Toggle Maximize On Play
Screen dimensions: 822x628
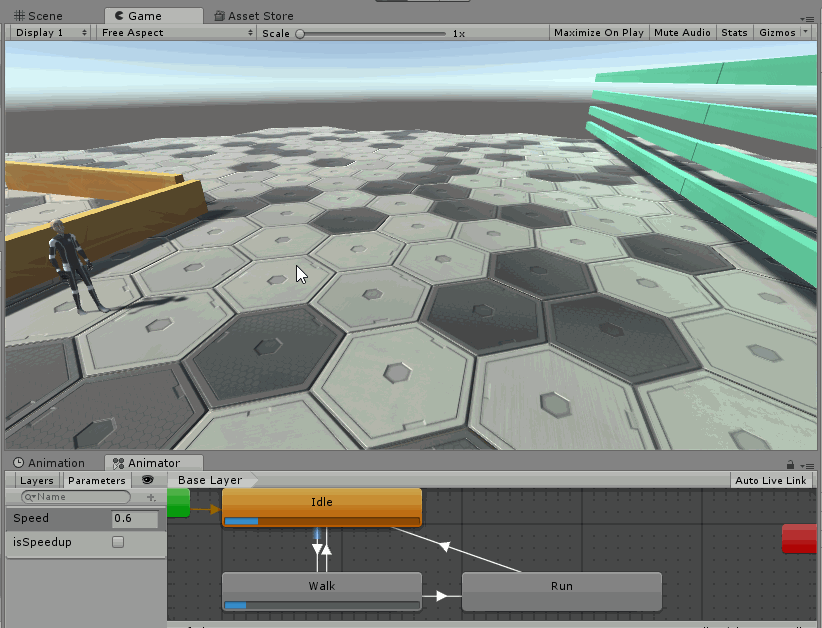coord(598,31)
